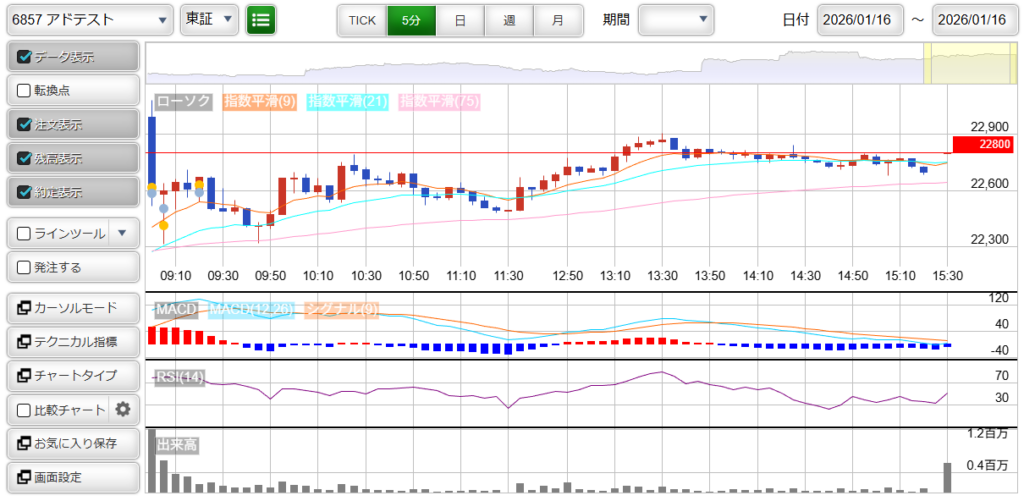
Task: Open 画面設定 screen settings
Action: pos(71,477)
